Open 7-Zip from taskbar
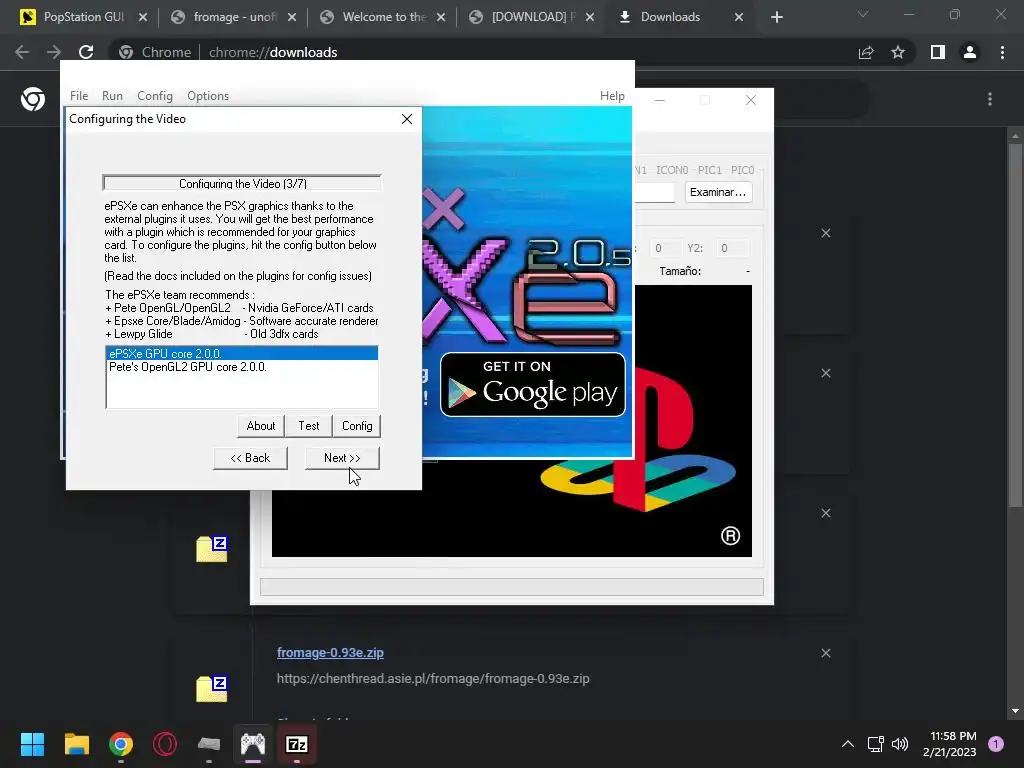This screenshot has height=768, width=1024. pos(297,744)
